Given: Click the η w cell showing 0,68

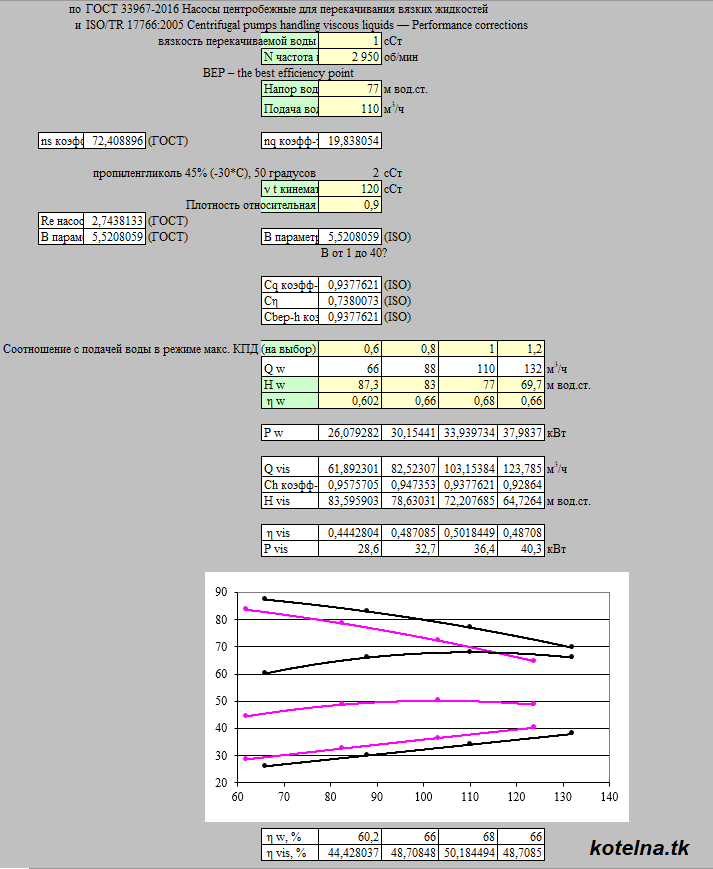Looking at the screenshot, I should pos(468,401).
